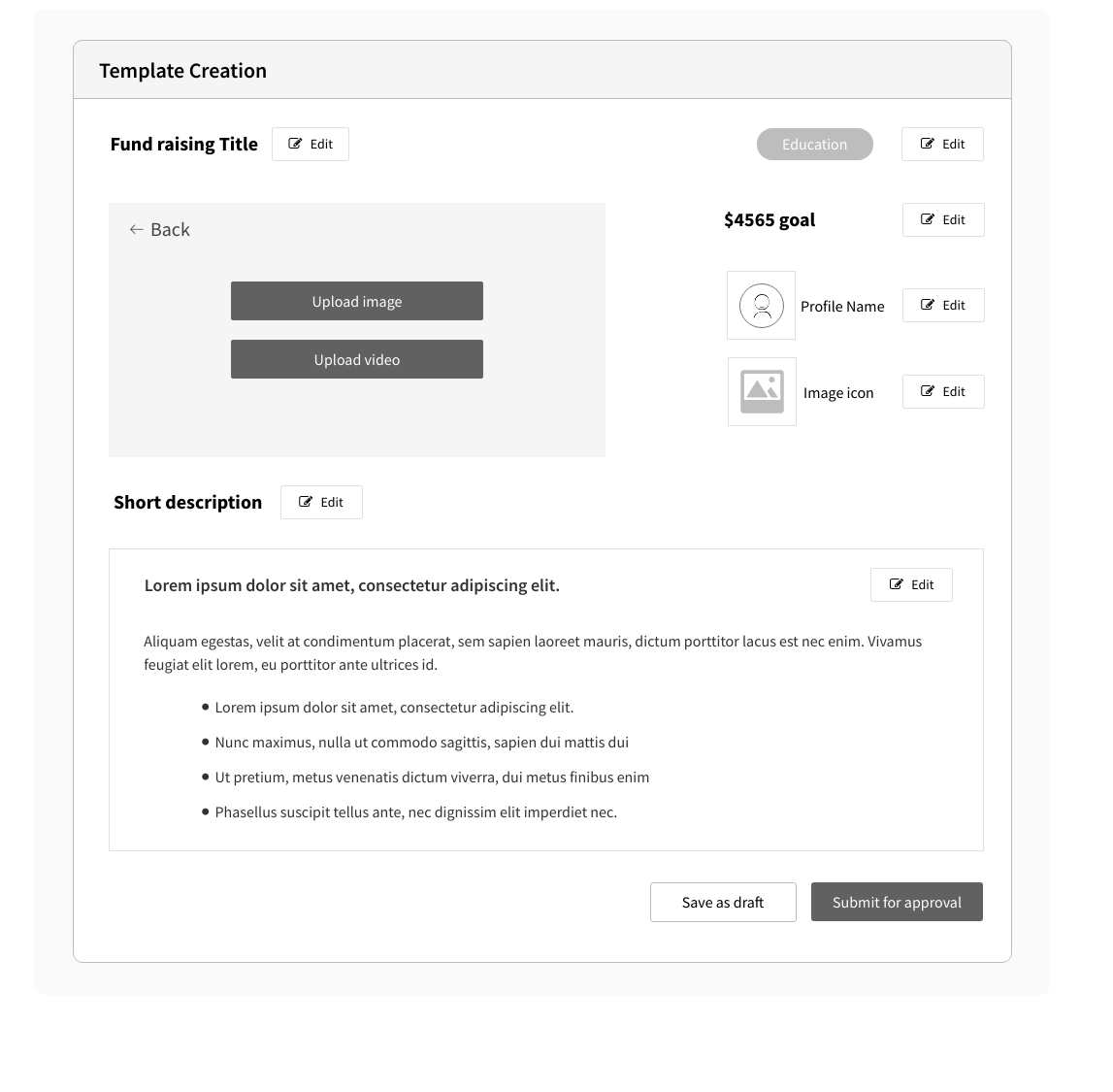Click the image placeholder icon in the right panel
The image size is (1113, 1092).
761,391
